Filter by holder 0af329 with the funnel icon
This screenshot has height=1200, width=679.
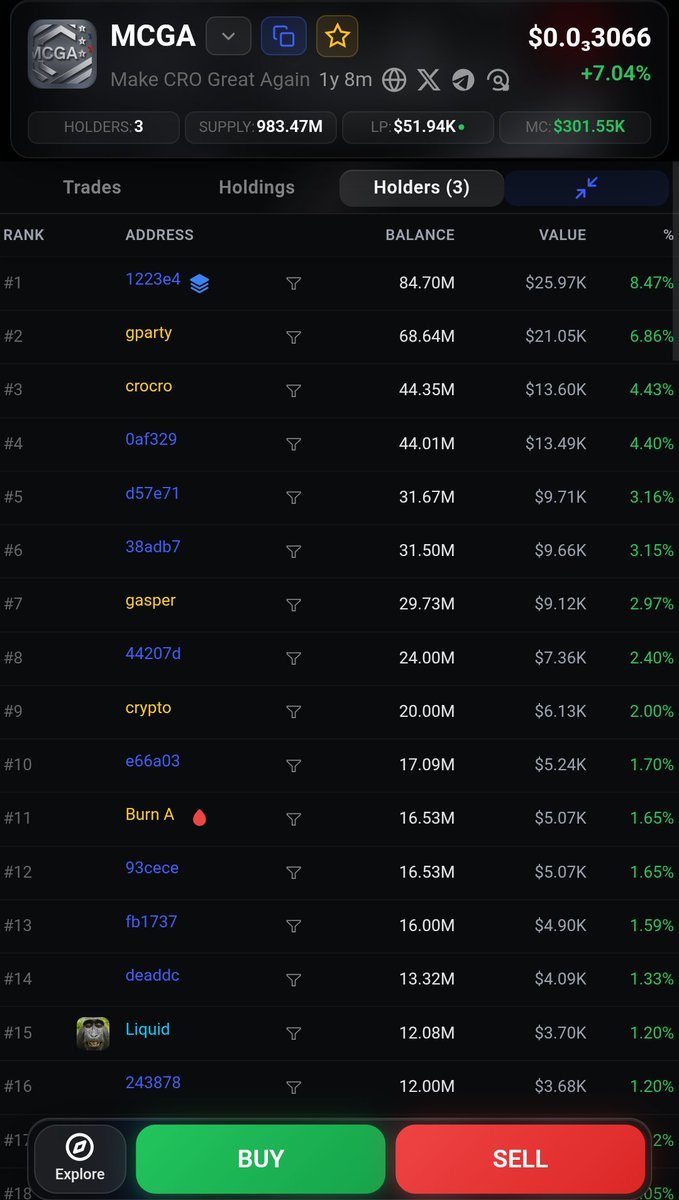click(293, 444)
